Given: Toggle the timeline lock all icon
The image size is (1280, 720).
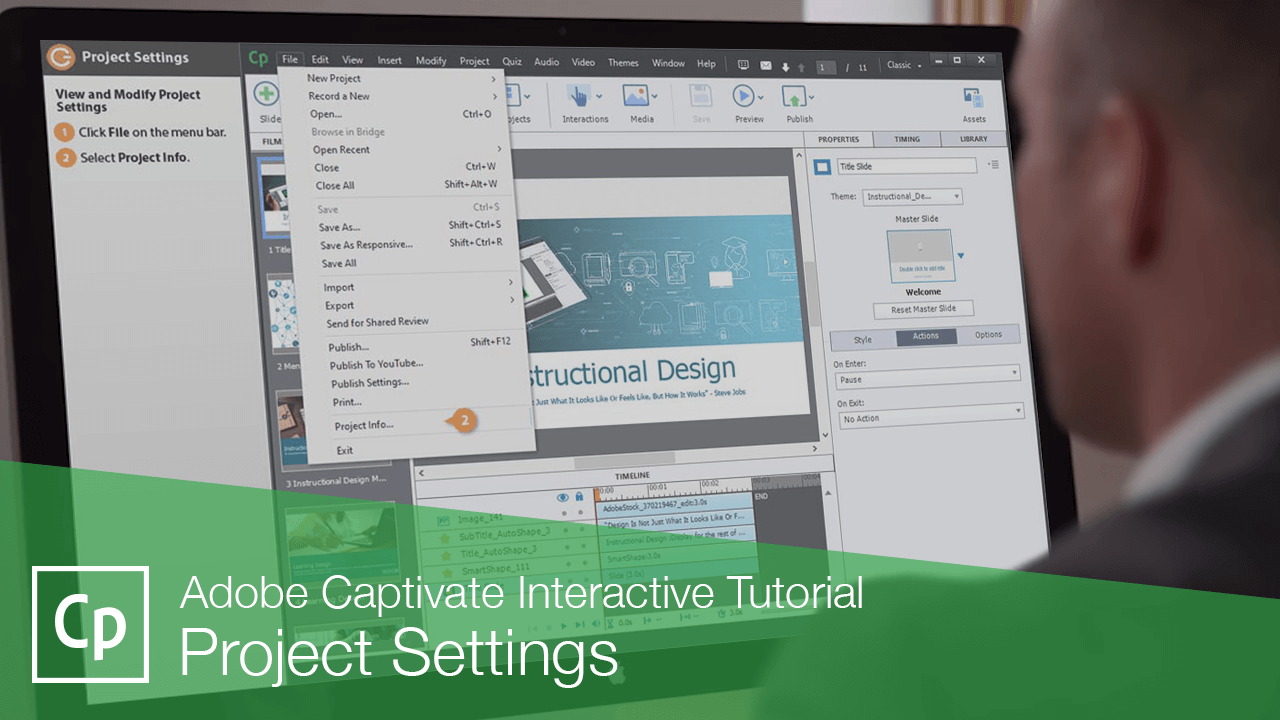Looking at the screenshot, I should [x=579, y=497].
